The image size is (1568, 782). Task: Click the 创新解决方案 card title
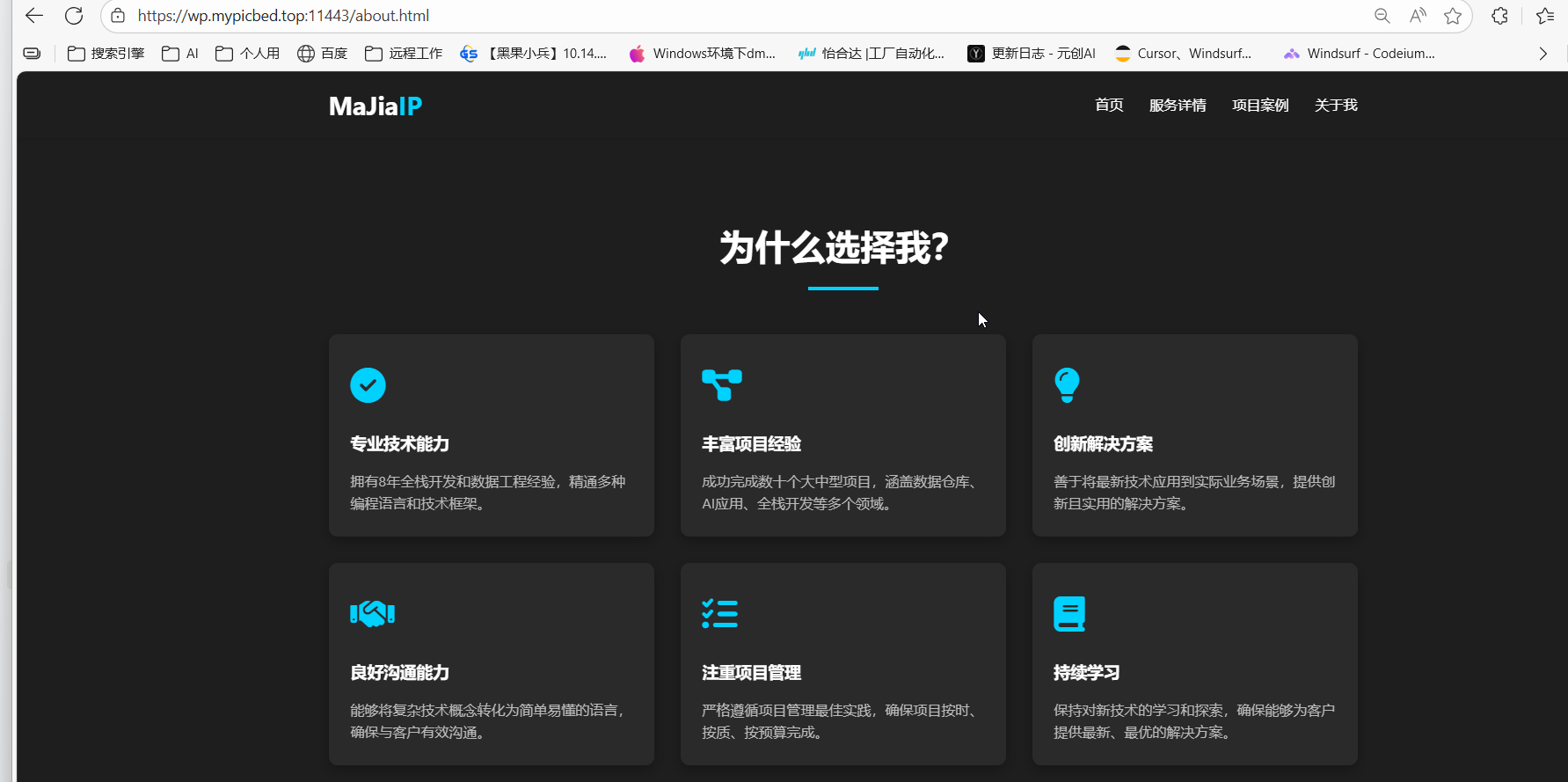point(1103,444)
